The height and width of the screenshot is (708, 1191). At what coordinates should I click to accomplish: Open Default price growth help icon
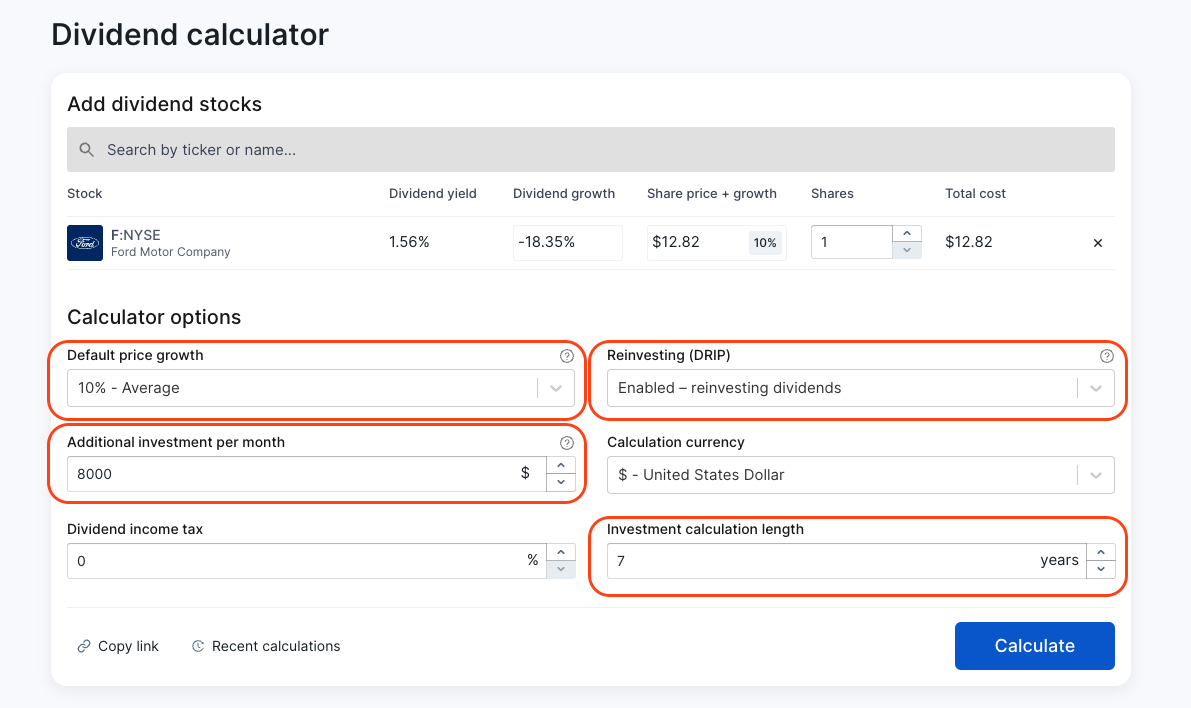(x=567, y=356)
